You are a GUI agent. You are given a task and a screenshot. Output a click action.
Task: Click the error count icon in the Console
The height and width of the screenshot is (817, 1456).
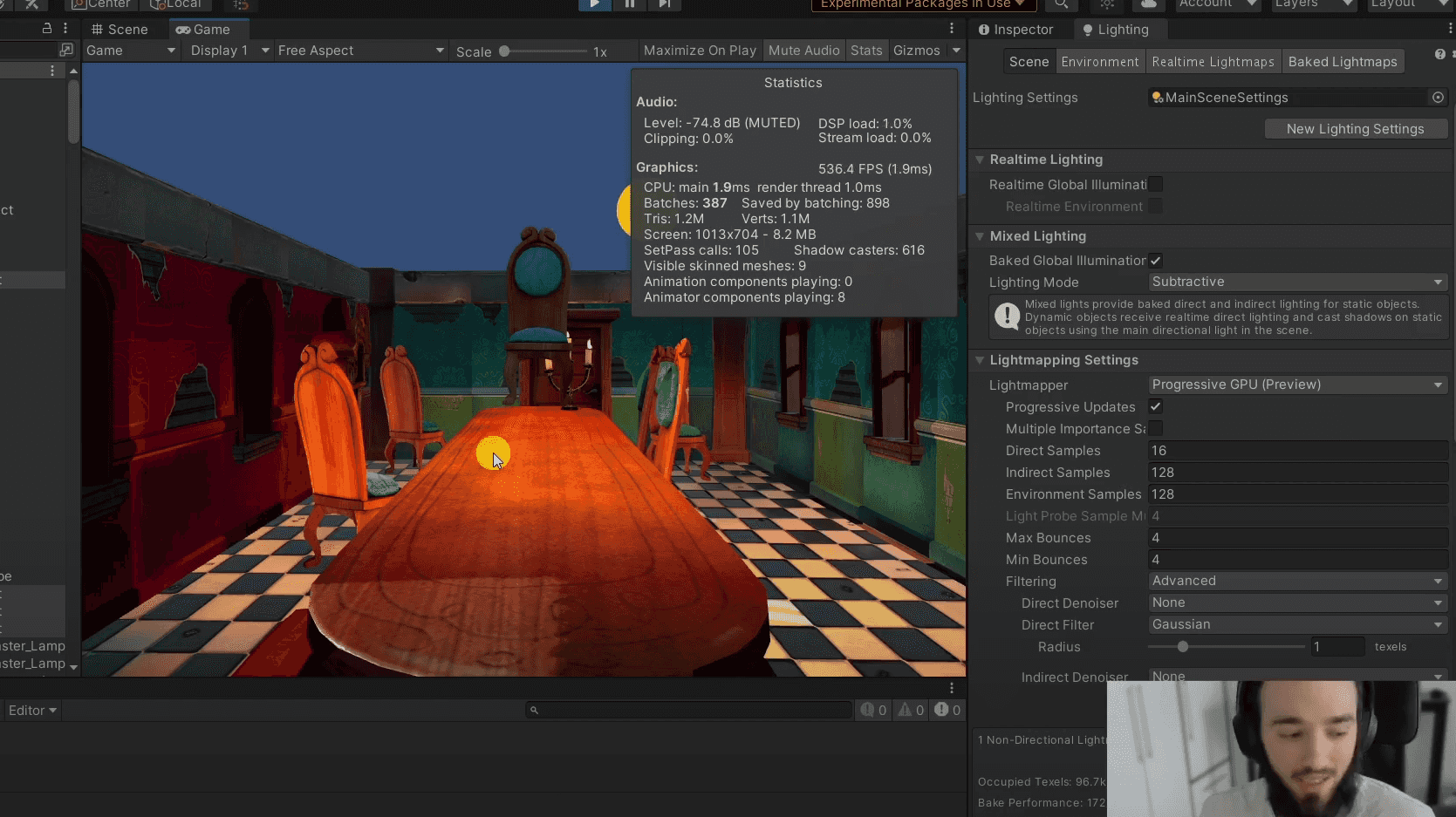coord(940,710)
